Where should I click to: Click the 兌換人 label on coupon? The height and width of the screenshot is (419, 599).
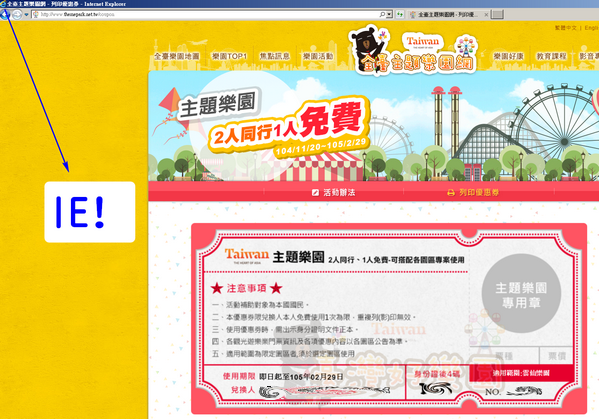pos(243,390)
